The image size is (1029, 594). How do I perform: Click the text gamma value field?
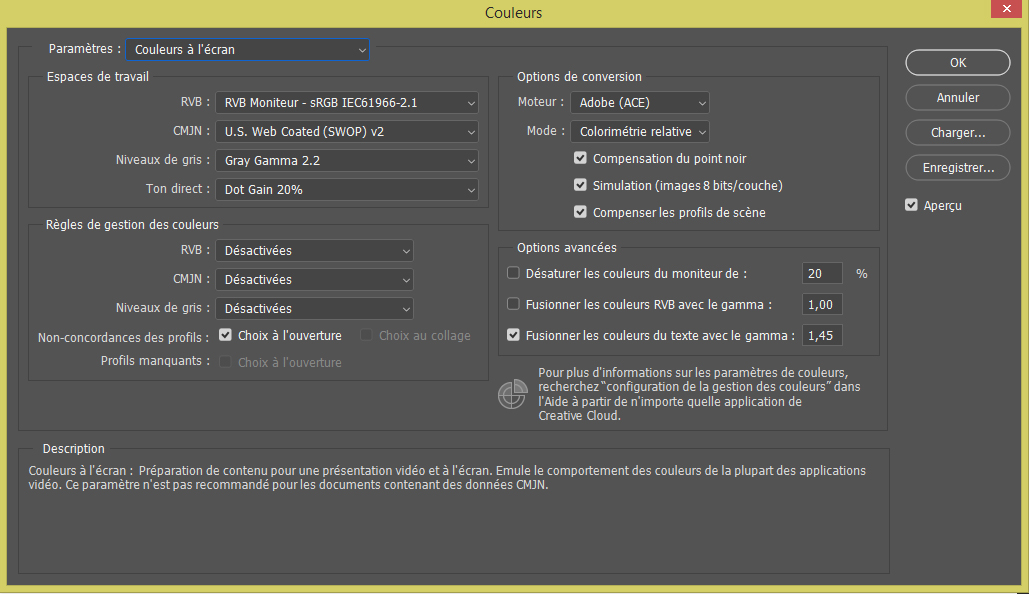coord(821,334)
